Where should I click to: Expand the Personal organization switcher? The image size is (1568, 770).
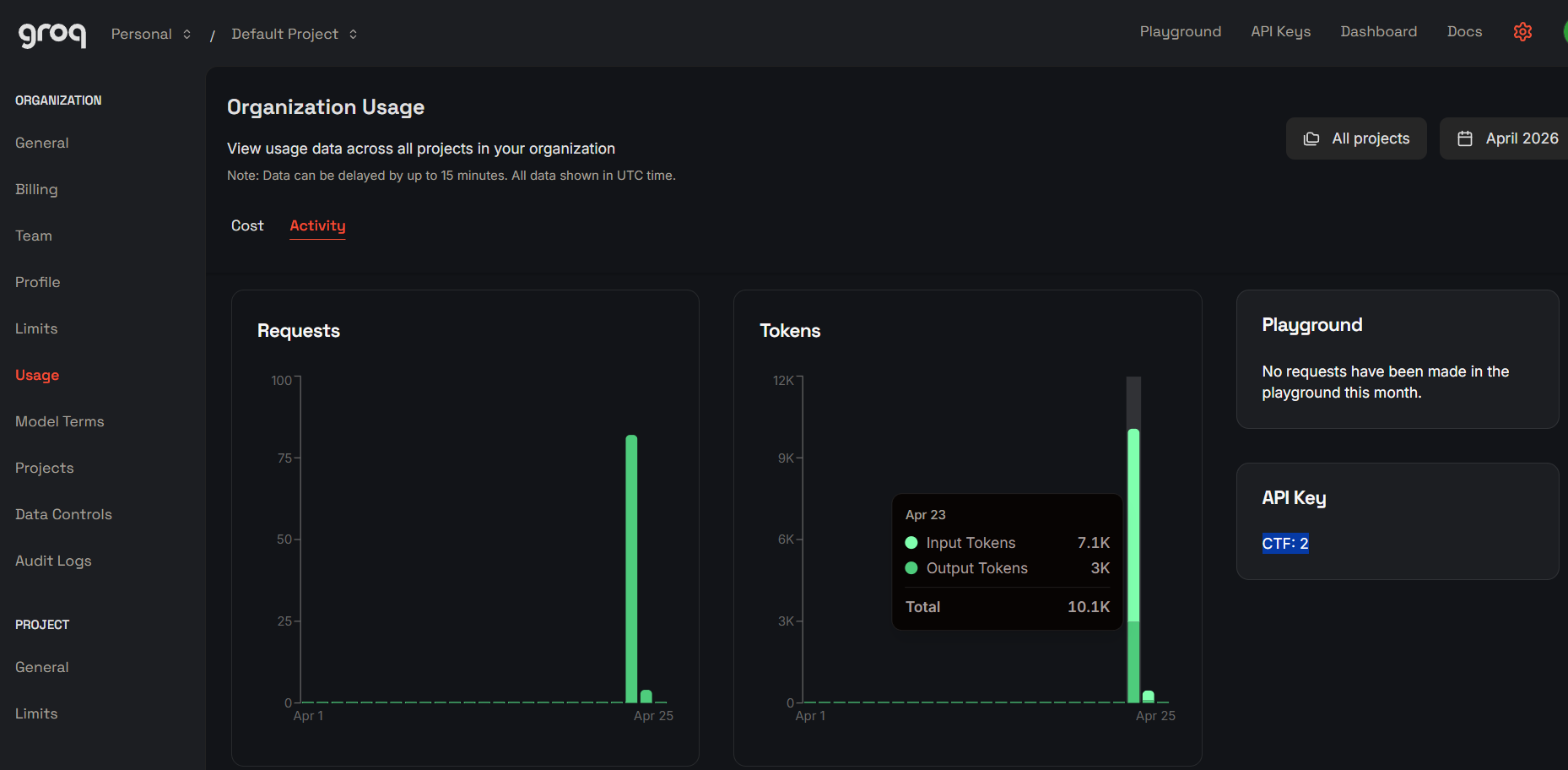(x=151, y=34)
